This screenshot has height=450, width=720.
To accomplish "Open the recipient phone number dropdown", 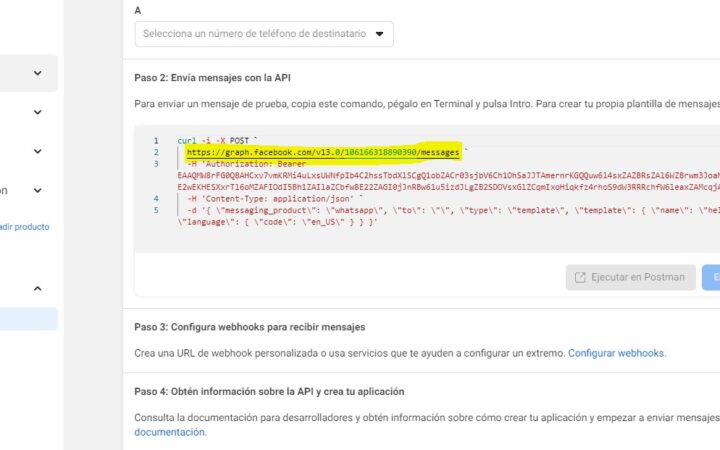I will coord(264,34).
